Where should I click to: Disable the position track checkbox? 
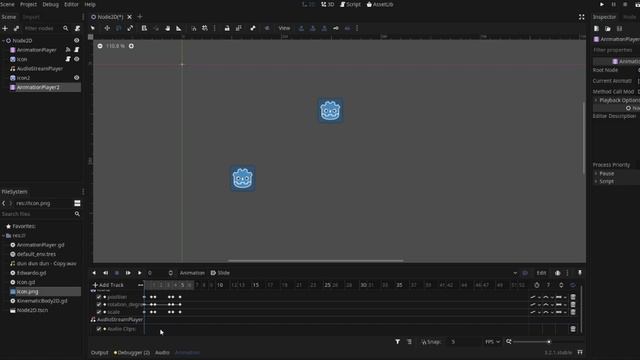point(99,297)
